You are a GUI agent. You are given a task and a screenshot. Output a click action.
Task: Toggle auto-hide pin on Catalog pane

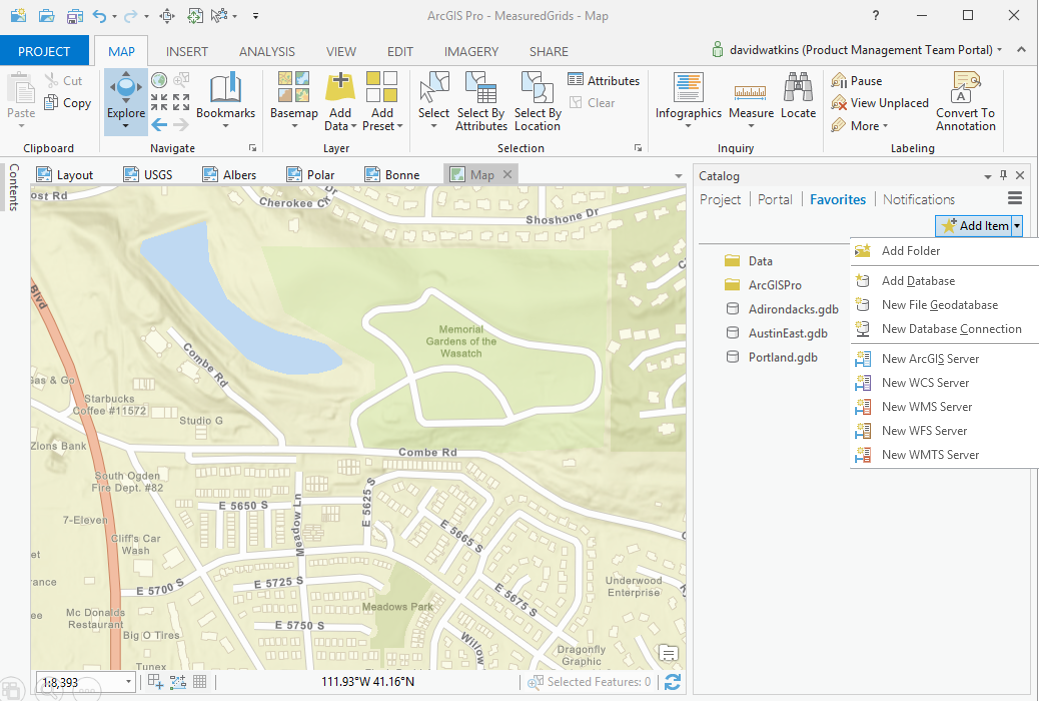pos(1004,176)
